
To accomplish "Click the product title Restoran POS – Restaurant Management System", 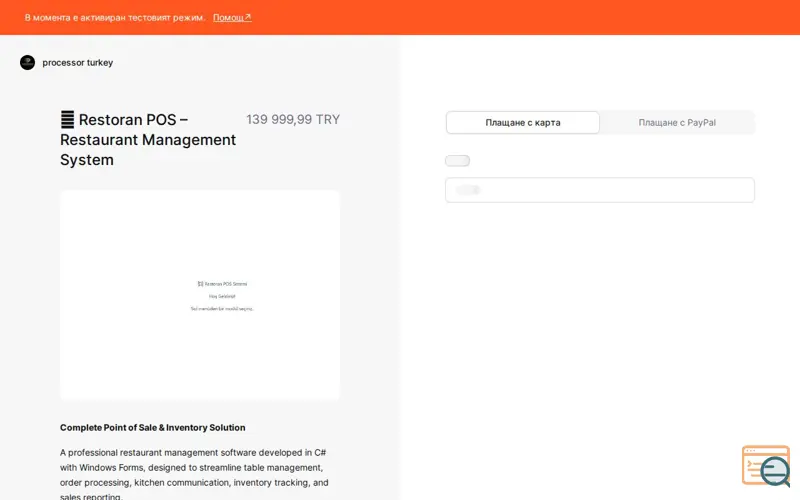I will (148, 139).
